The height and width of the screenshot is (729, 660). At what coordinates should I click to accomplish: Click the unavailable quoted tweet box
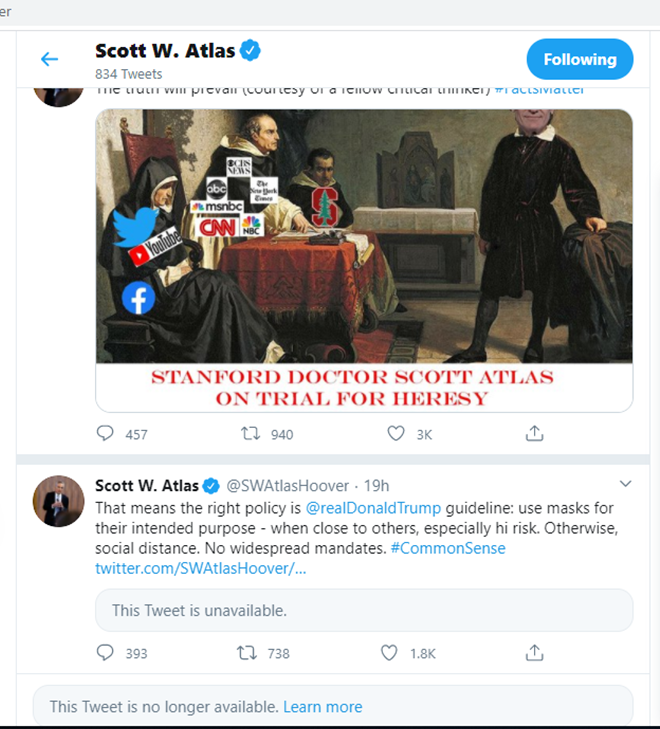click(x=364, y=610)
